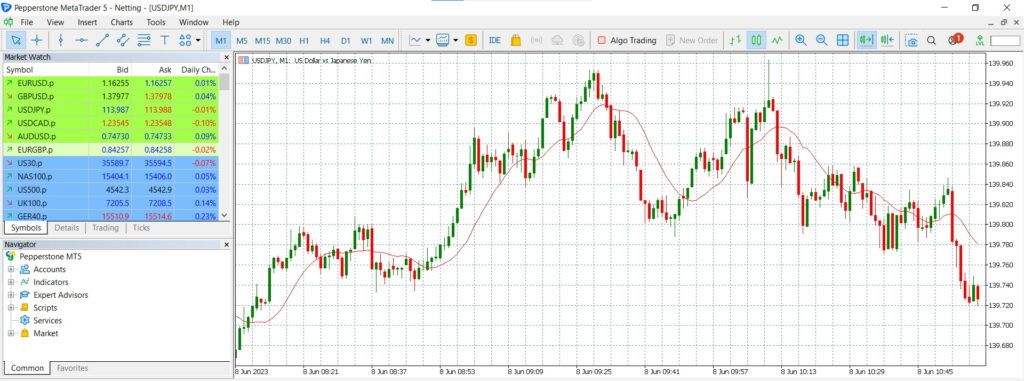This screenshot has width=1024, height=381.
Task: Expand the Expert Advisors tree node
Action: (10, 295)
